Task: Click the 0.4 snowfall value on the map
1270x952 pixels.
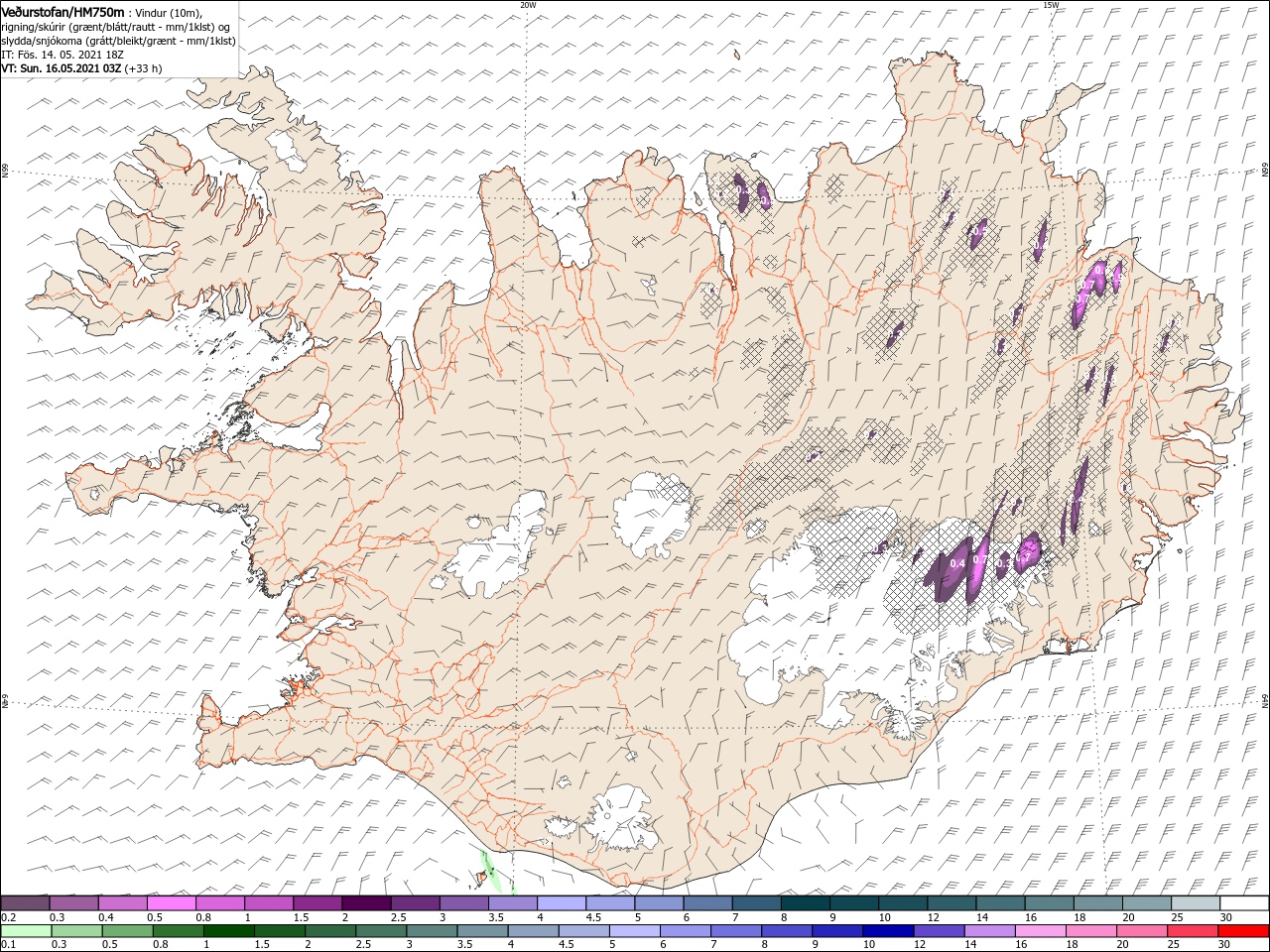Action: tap(957, 563)
